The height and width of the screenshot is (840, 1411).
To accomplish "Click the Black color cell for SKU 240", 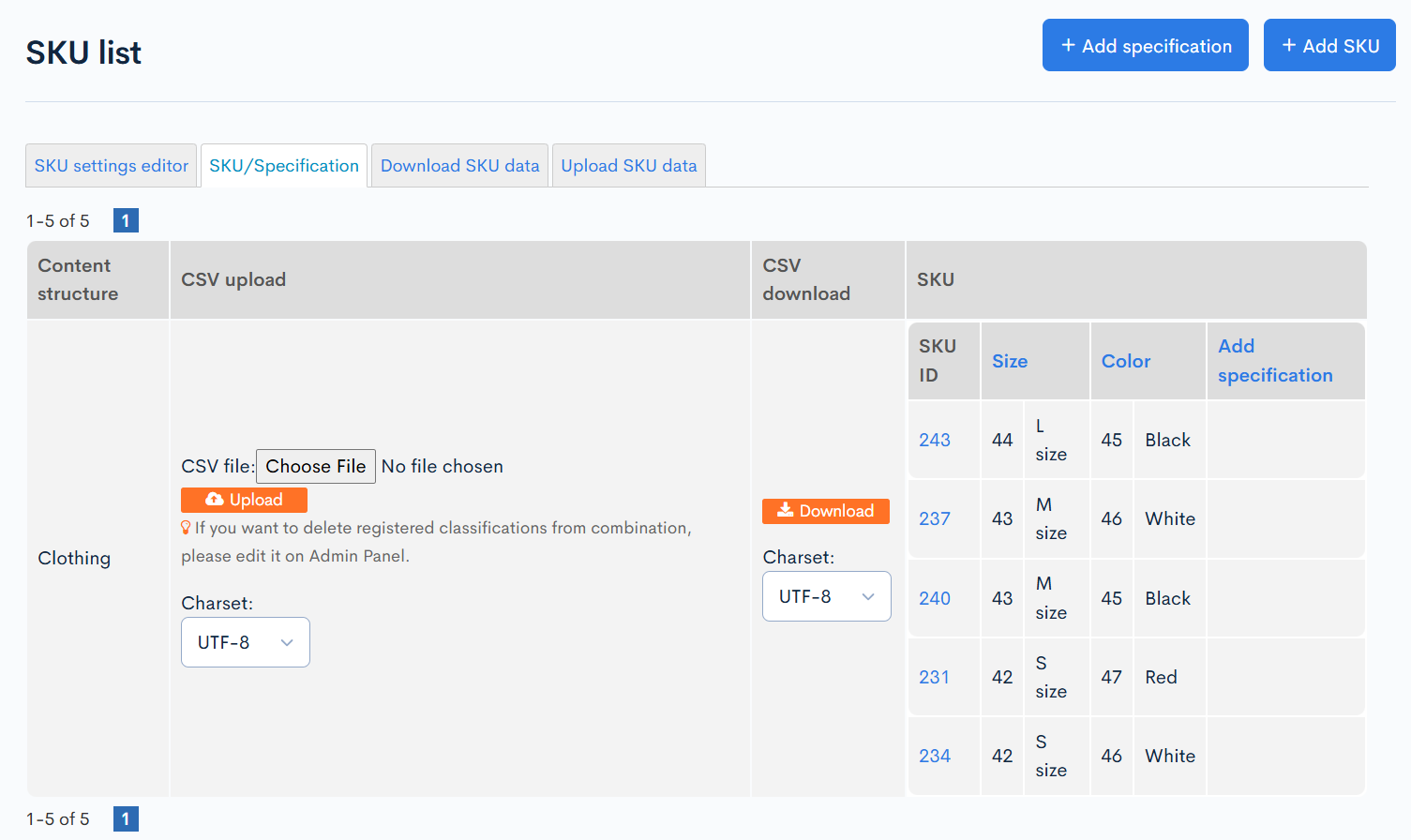I will [1170, 598].
